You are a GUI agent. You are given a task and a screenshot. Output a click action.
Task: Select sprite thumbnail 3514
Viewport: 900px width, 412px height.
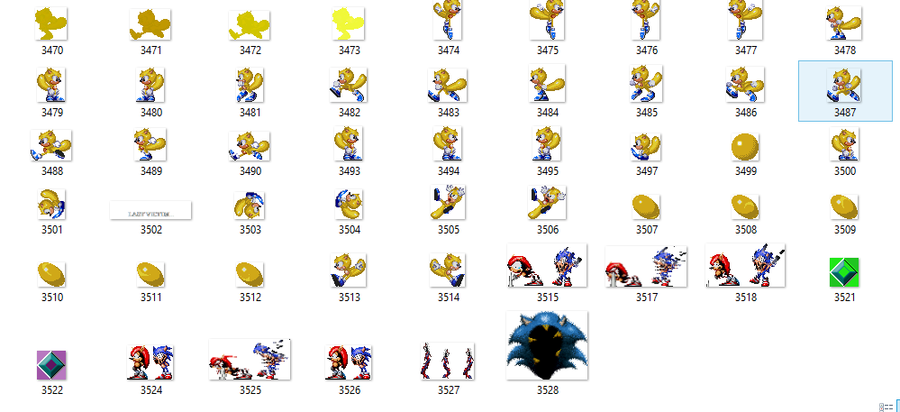[448, 270]
